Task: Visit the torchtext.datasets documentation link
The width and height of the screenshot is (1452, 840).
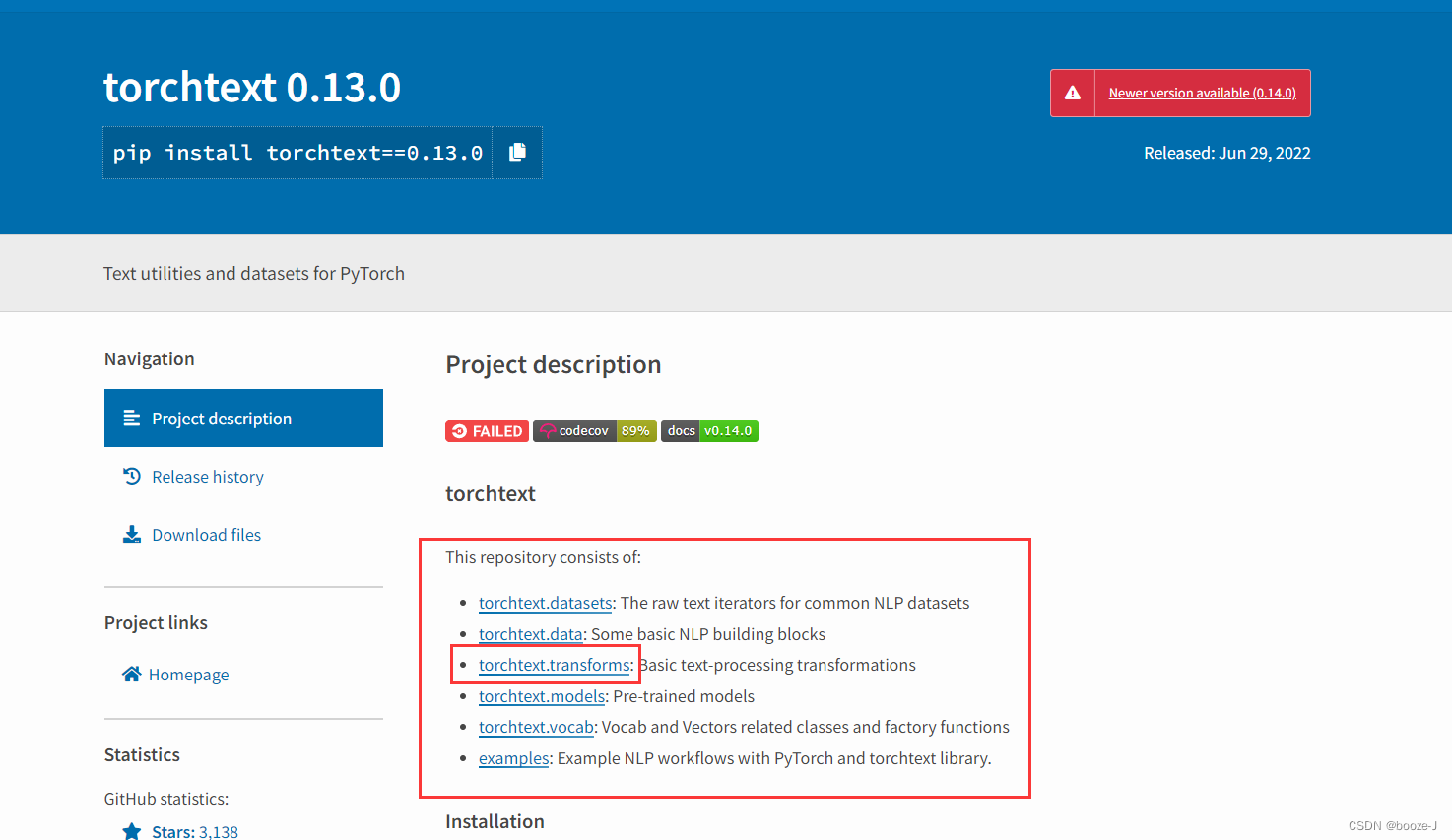Action: click(545, 602)
